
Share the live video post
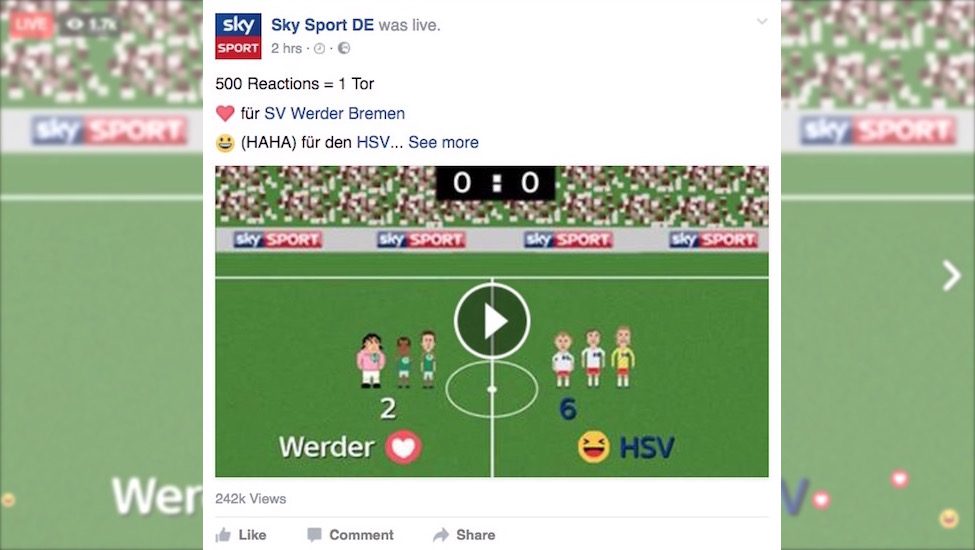(x=464, y=534)
